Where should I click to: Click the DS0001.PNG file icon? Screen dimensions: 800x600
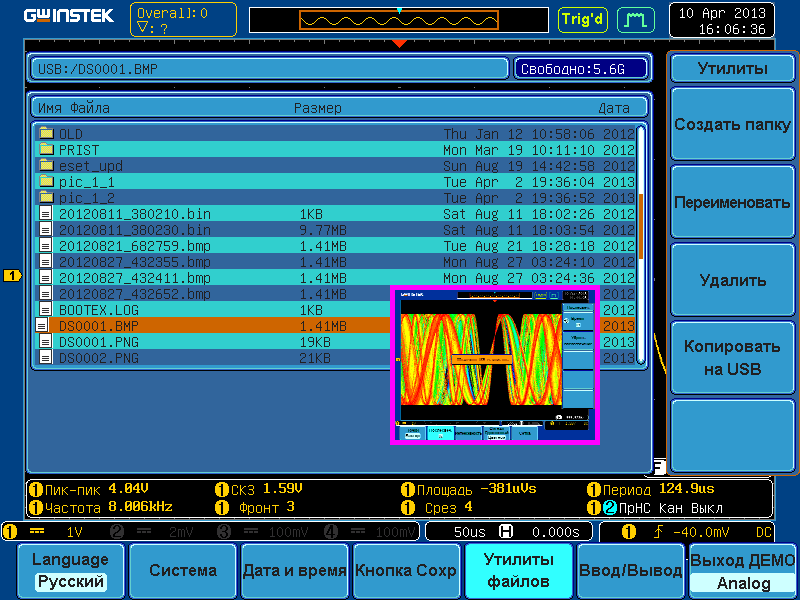45,342
